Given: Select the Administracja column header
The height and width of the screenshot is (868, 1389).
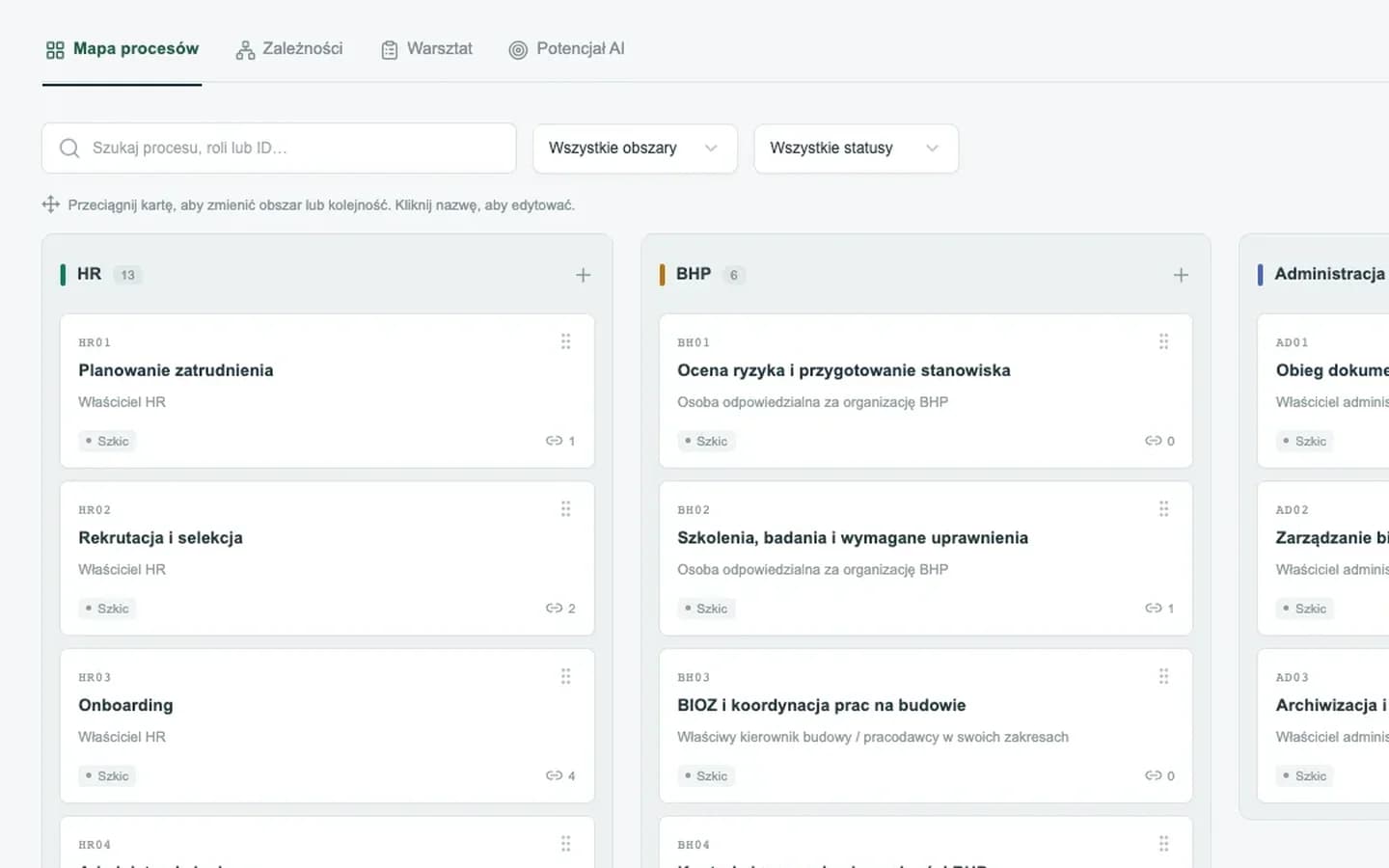Looking at the screenshot, I should 1329,274.
